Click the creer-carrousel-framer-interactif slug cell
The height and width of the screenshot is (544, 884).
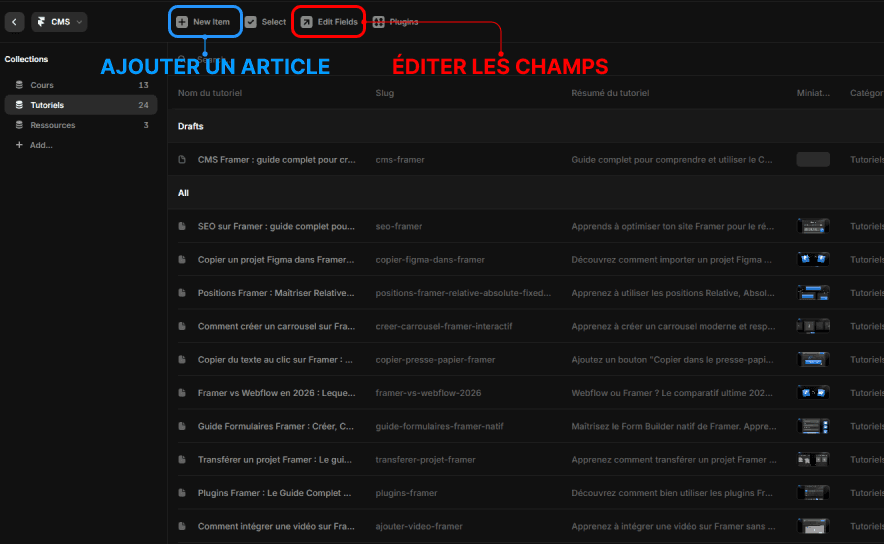(x=444, y=326)
